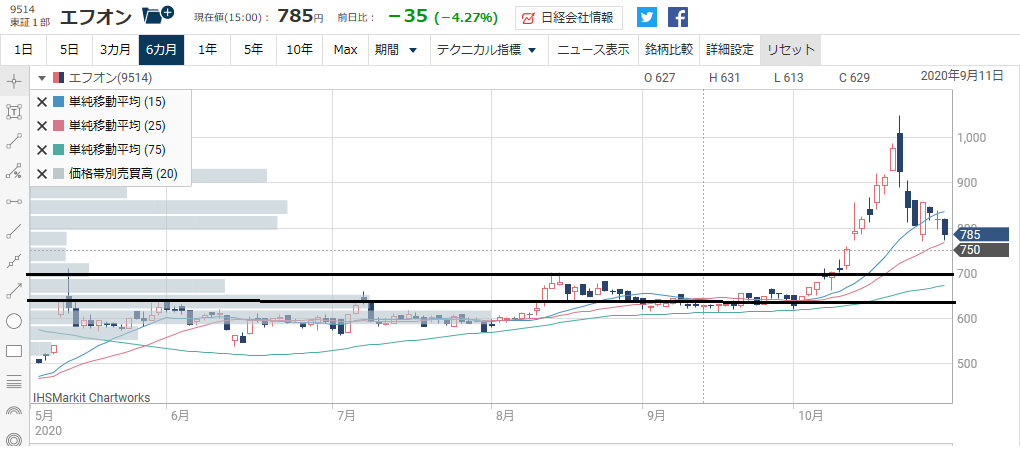This screenshot has height=462, width=1020.
Task: Select the horizontal line tool
Action: pos(14,201)
